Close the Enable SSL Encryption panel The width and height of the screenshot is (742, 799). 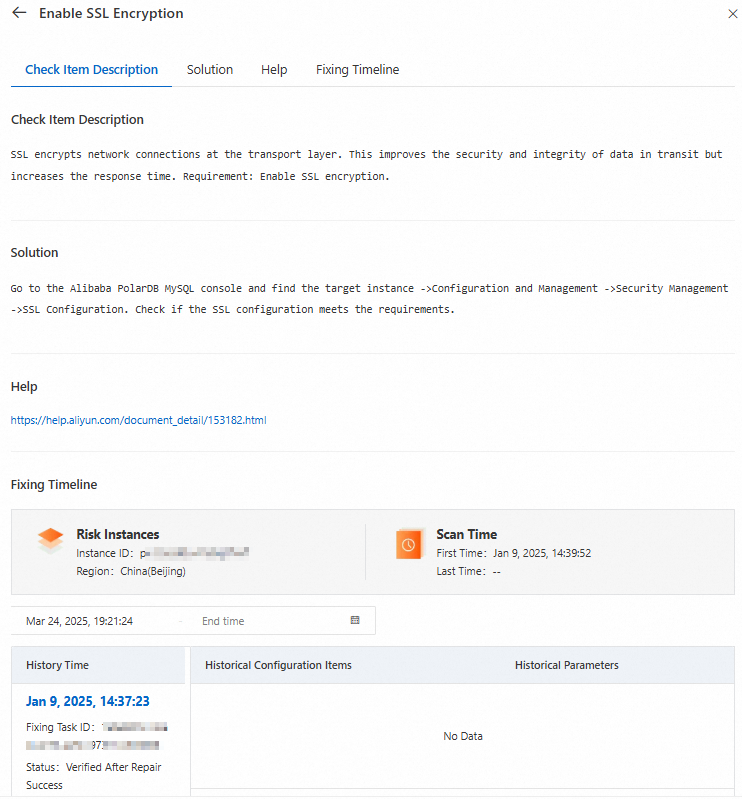point(732,14)
